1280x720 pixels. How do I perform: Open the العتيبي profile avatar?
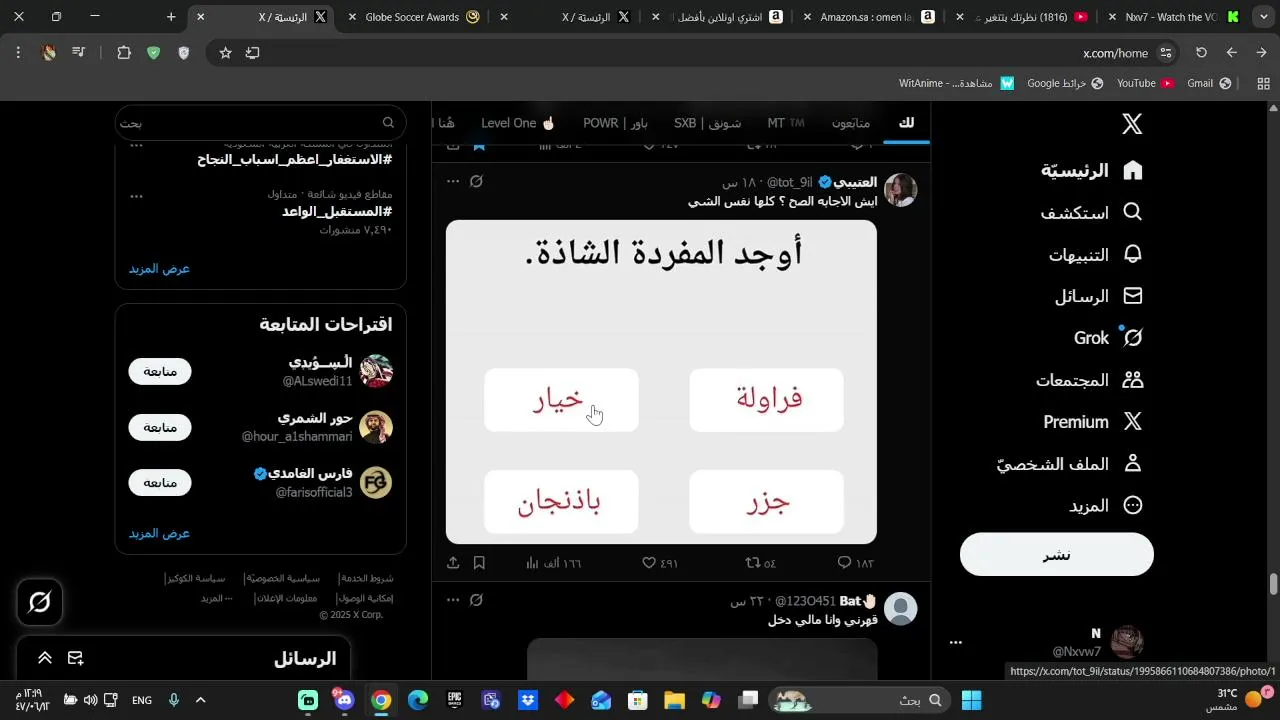click(x=901, y=190)
